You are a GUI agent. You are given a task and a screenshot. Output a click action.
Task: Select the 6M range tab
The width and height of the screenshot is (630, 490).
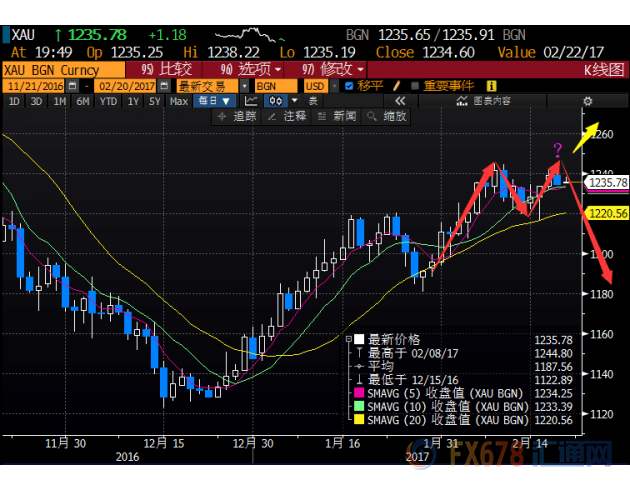pyautogui.click(x=83, y=101)
